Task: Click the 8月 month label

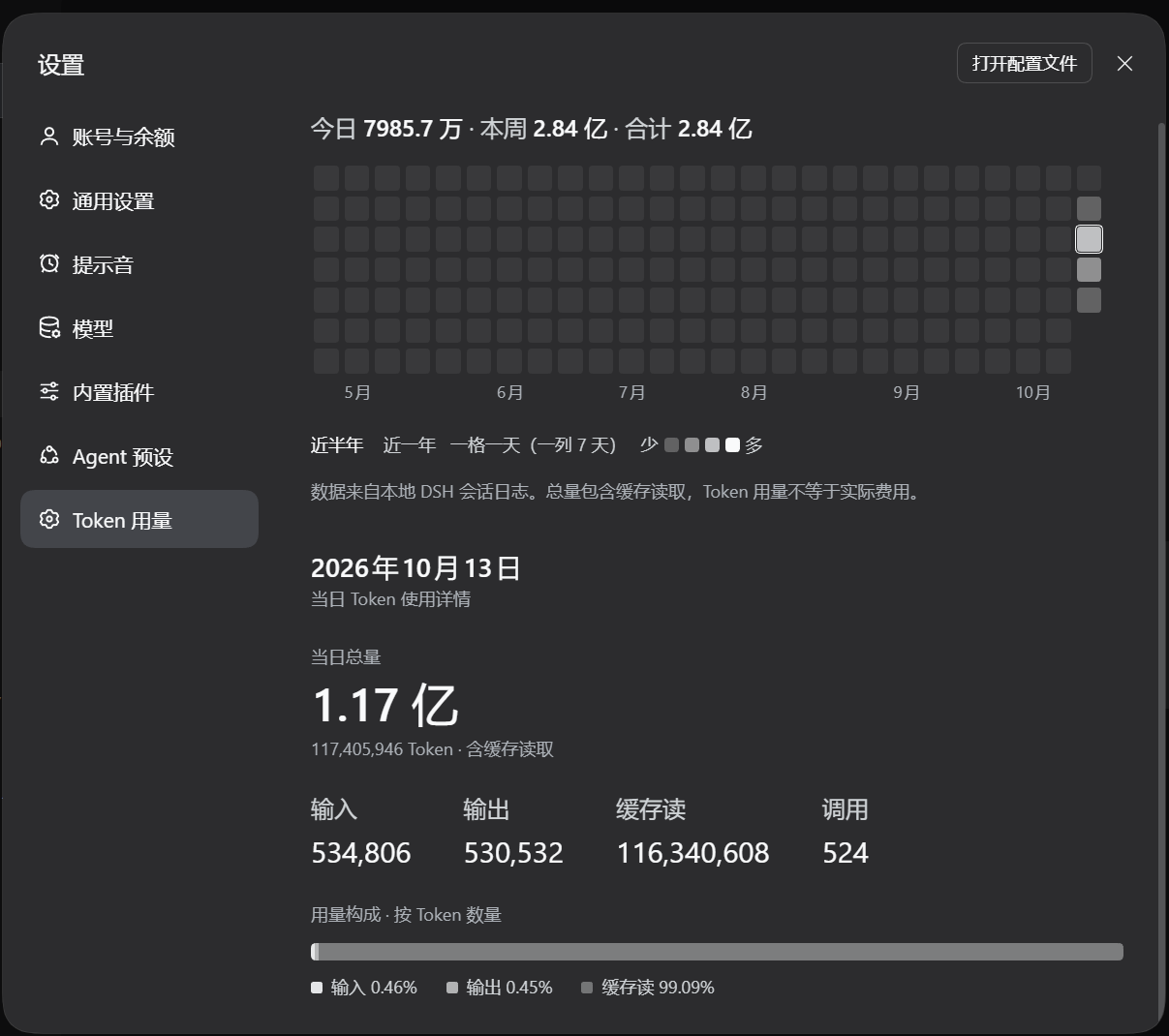Action: point(754,392)
